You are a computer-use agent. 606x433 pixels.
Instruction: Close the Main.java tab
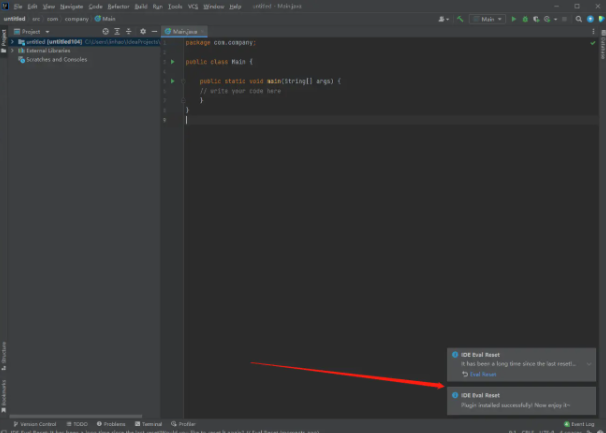(202, 32)
